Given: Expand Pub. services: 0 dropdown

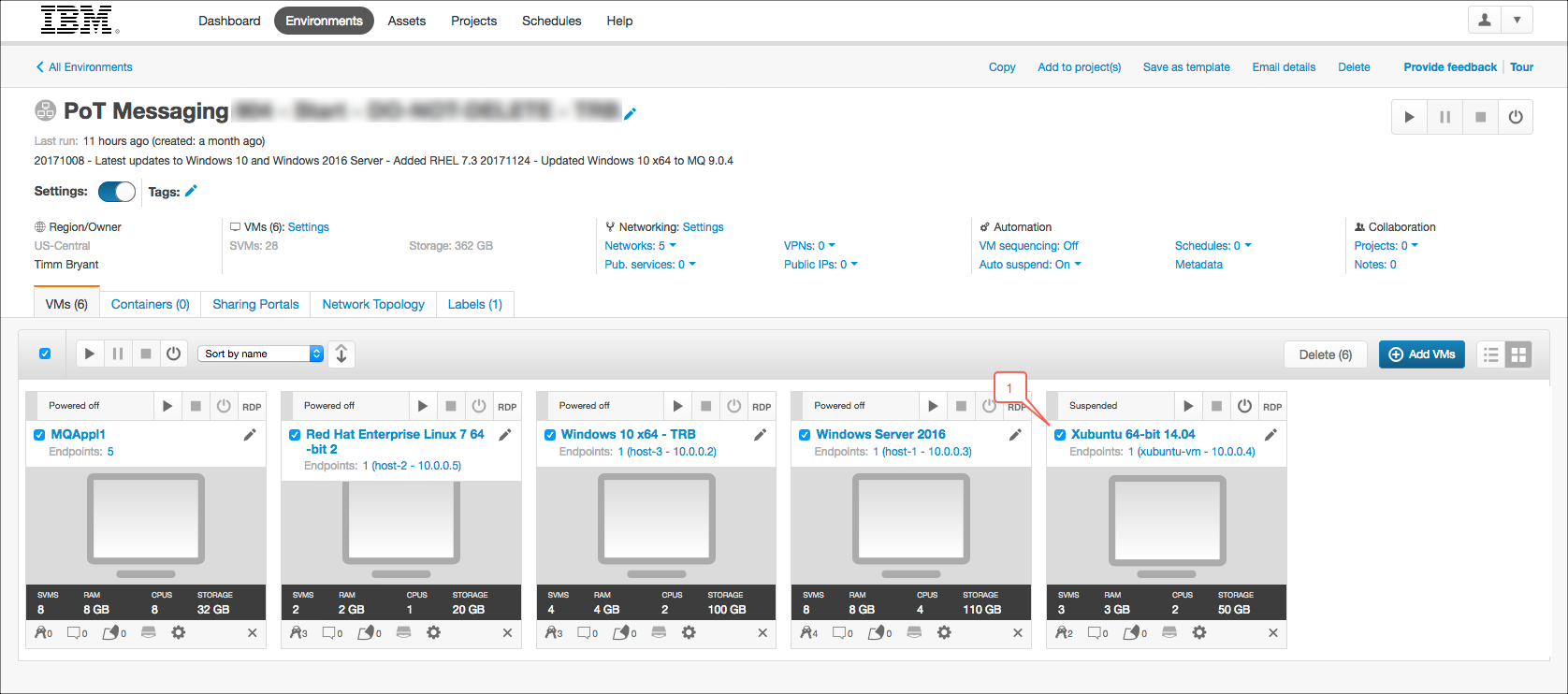Looking at the screenshot, I should click(x=650, y=265).
